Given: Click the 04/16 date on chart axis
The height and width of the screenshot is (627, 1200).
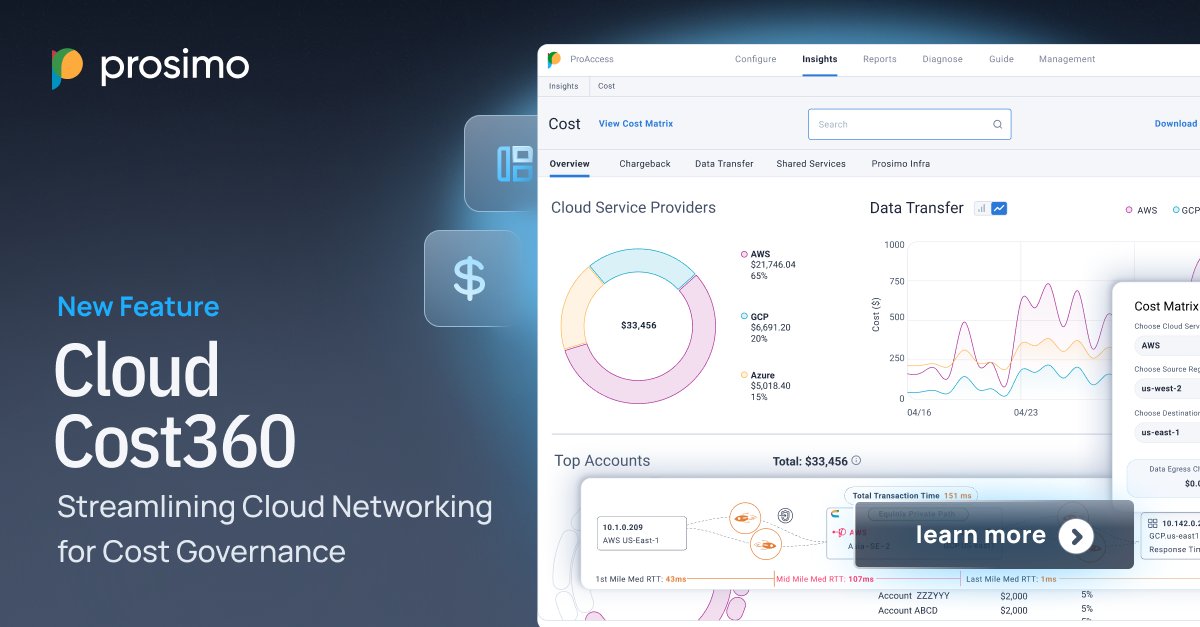Looking at the screenshot, I should 919,412.
